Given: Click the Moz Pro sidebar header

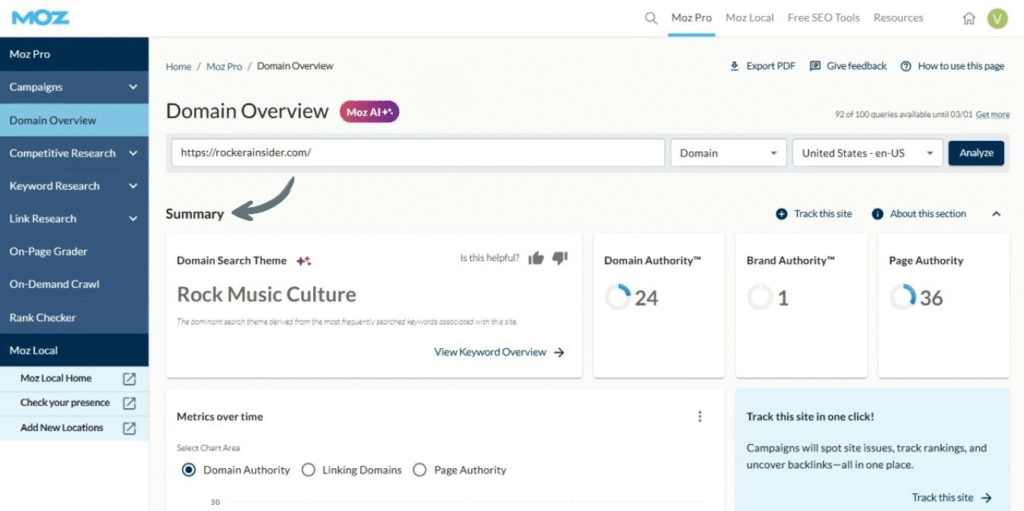Looking at the screenshot, I should 74,54.
